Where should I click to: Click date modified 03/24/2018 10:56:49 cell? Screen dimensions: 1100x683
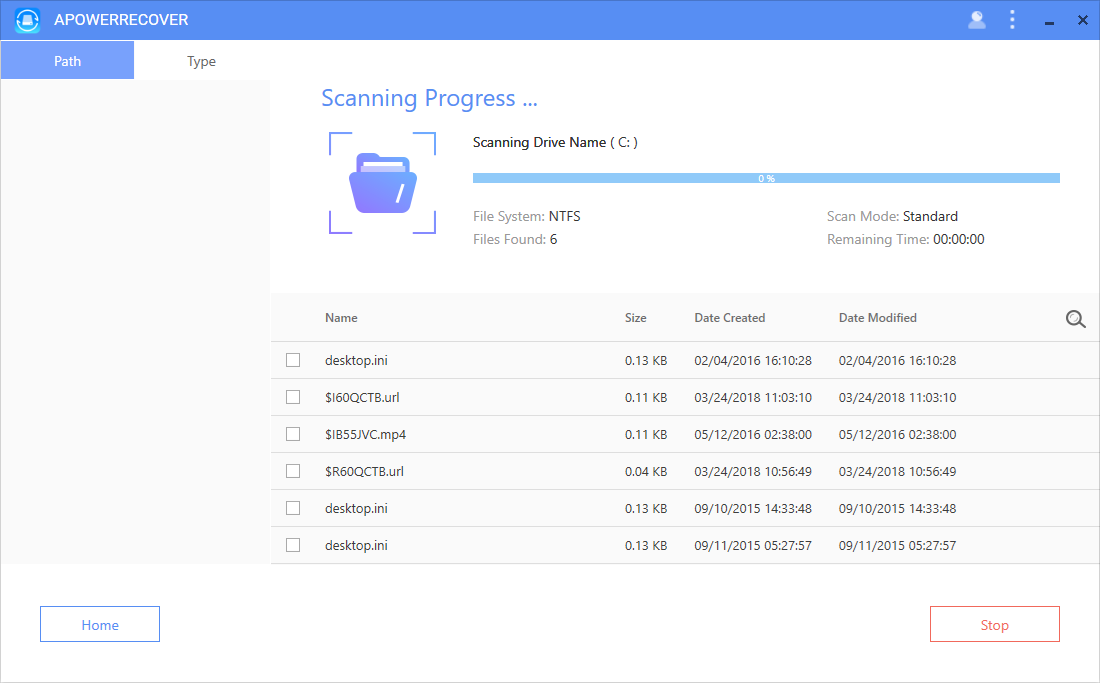pyautogui.click(x=897, y=472)
